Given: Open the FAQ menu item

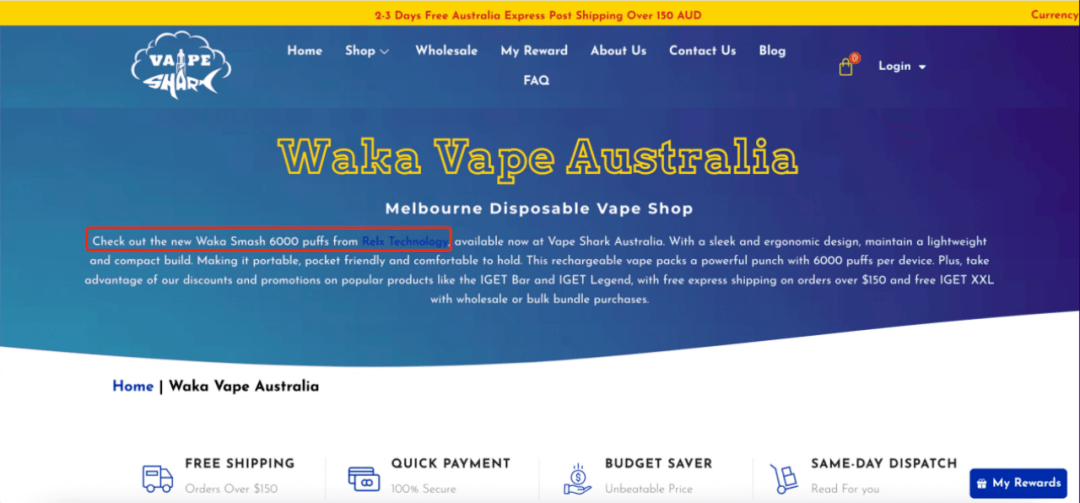Looking at the screenshot, I should point(536,81).
